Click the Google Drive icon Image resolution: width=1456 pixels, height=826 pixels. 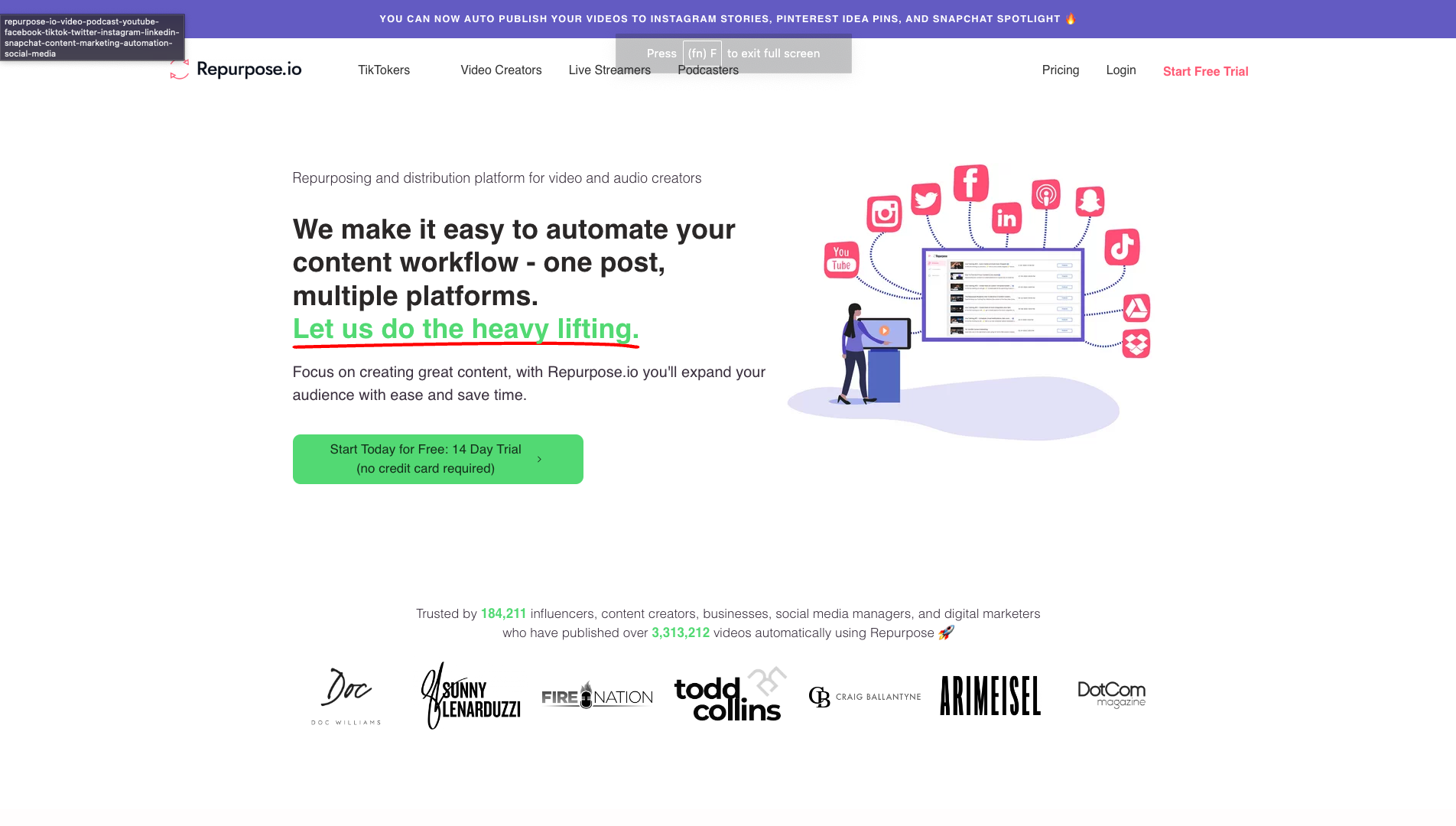pos(1136,308)
